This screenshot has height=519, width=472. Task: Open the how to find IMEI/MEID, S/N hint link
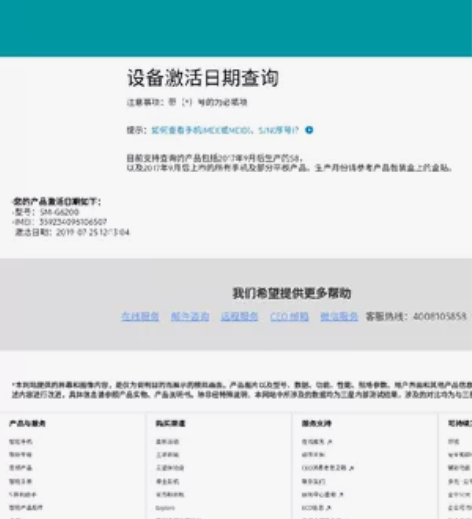[x=225, y=130]
